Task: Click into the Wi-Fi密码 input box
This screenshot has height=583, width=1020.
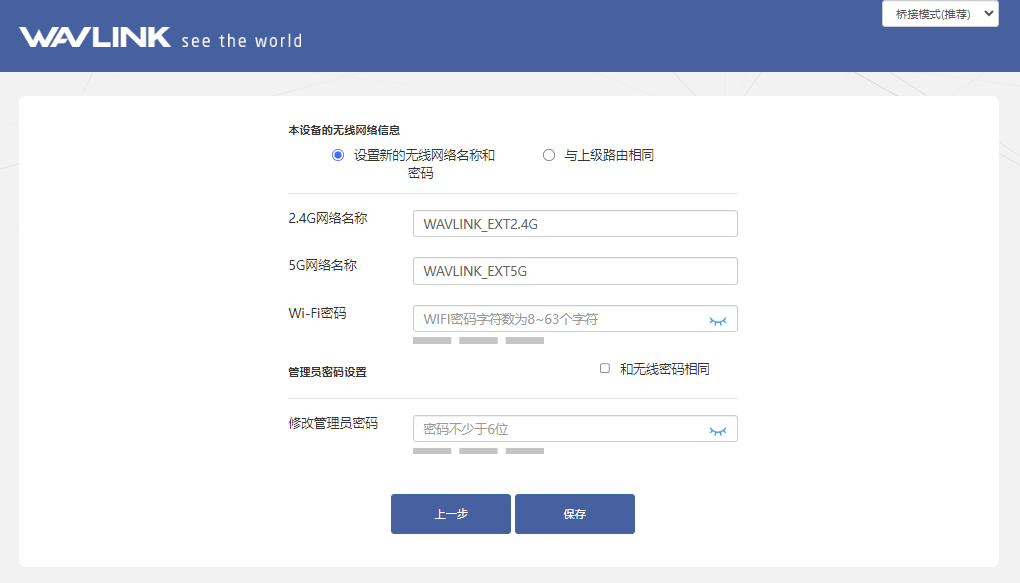Action: [x=560, y=319]
